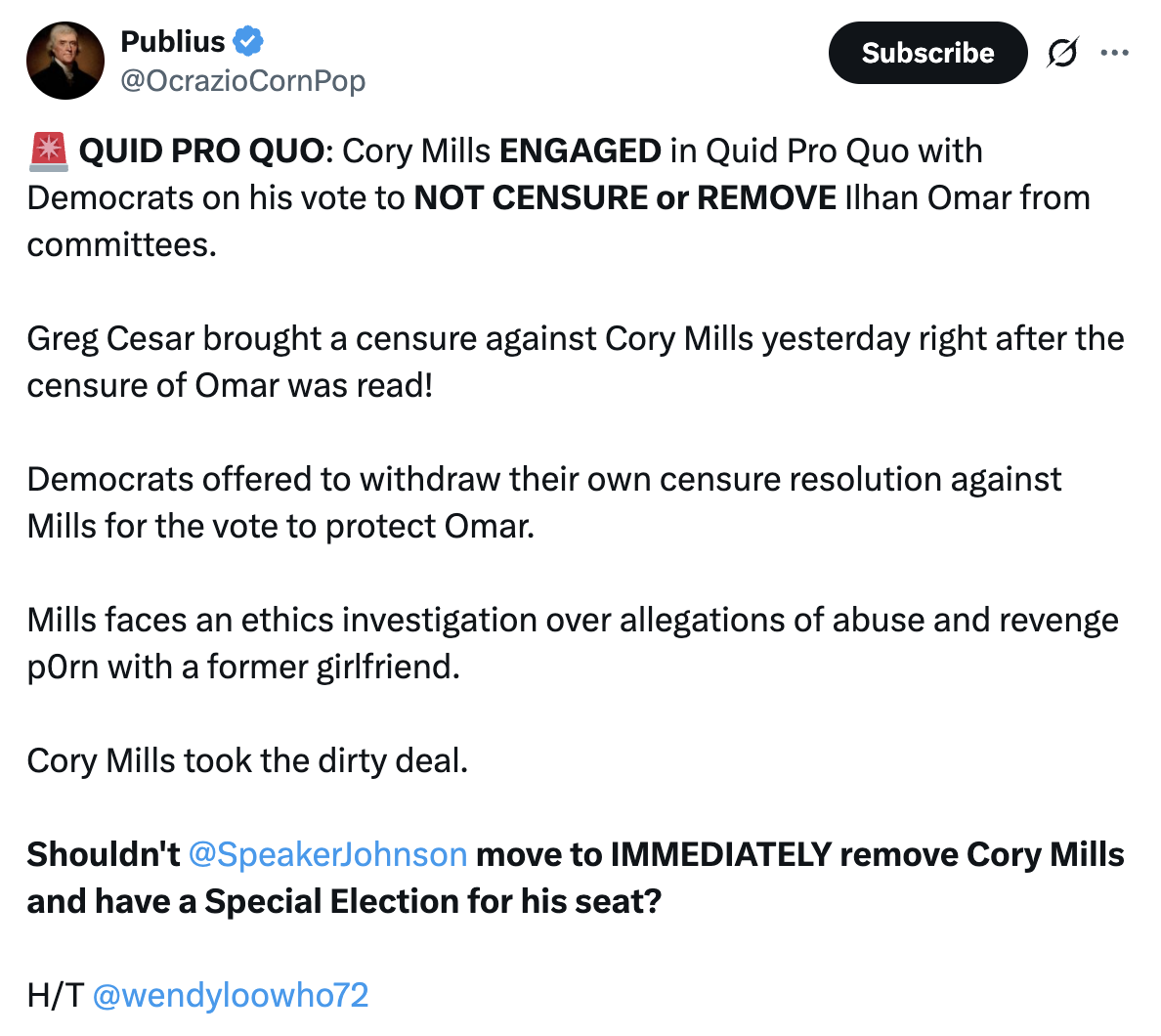Open the @OcrazioCornPop handle
The image size is (1161, 1036).
pyautogui.click(x=242, y=80)
